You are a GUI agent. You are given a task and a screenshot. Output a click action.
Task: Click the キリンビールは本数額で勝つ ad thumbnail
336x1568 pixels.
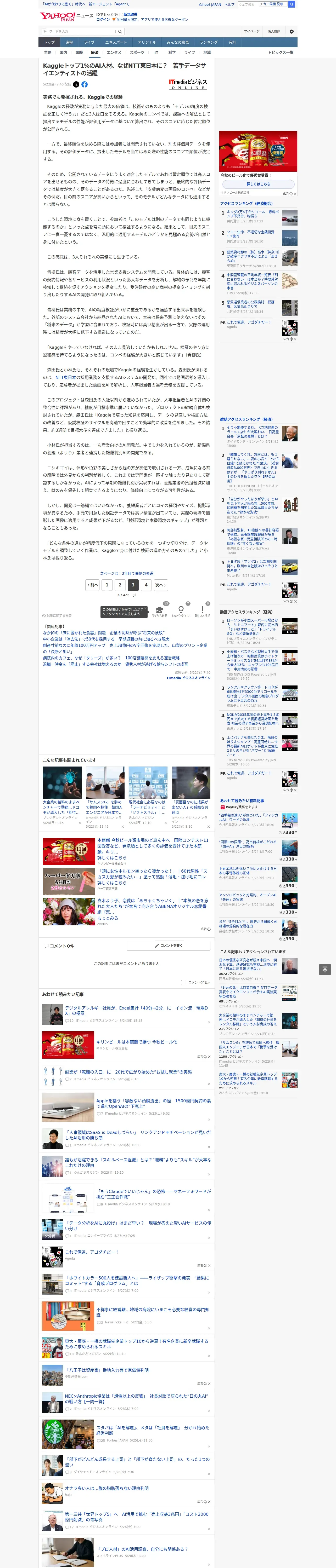(68, 1045)
